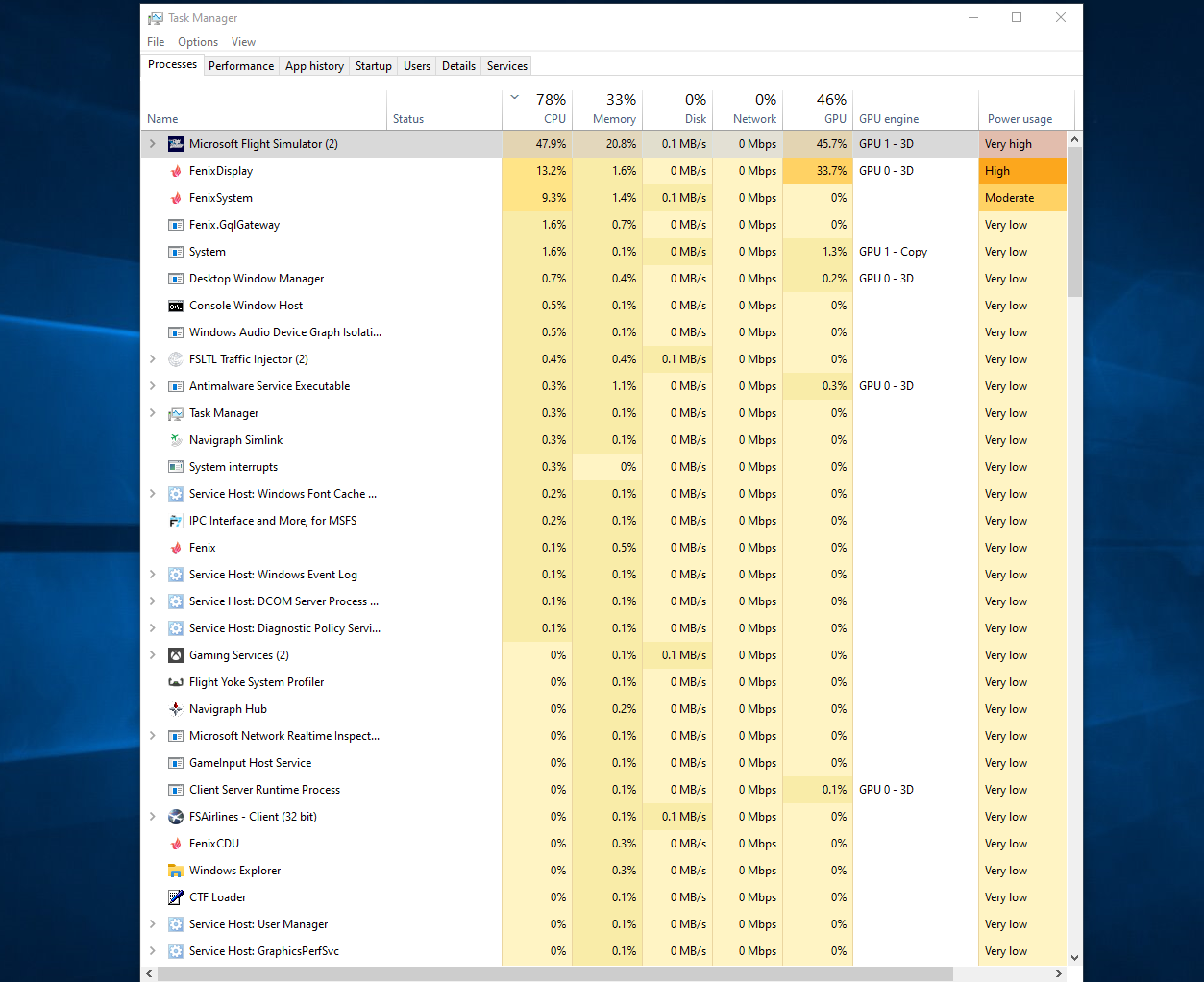Sort by the Power usage column header

[x=1026, y=110]
